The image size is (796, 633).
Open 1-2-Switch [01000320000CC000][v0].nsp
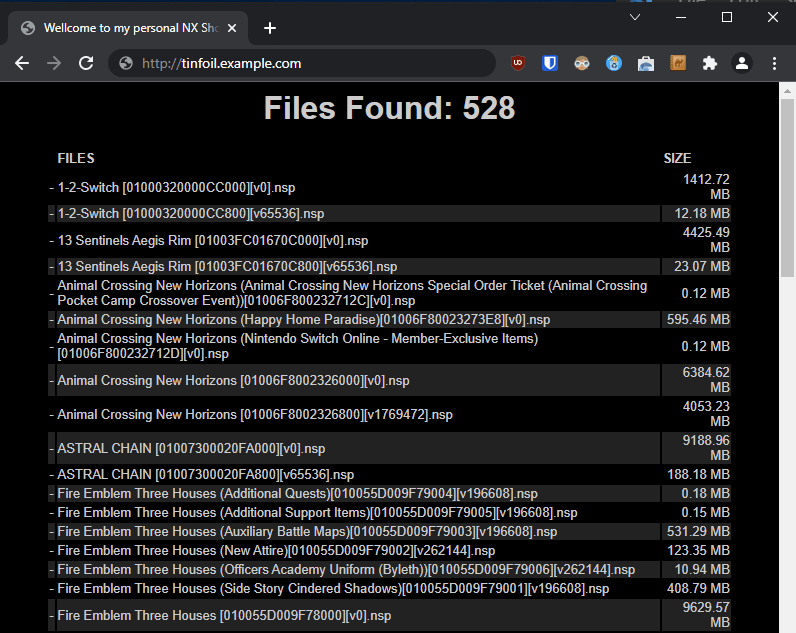tap(176, 187)
